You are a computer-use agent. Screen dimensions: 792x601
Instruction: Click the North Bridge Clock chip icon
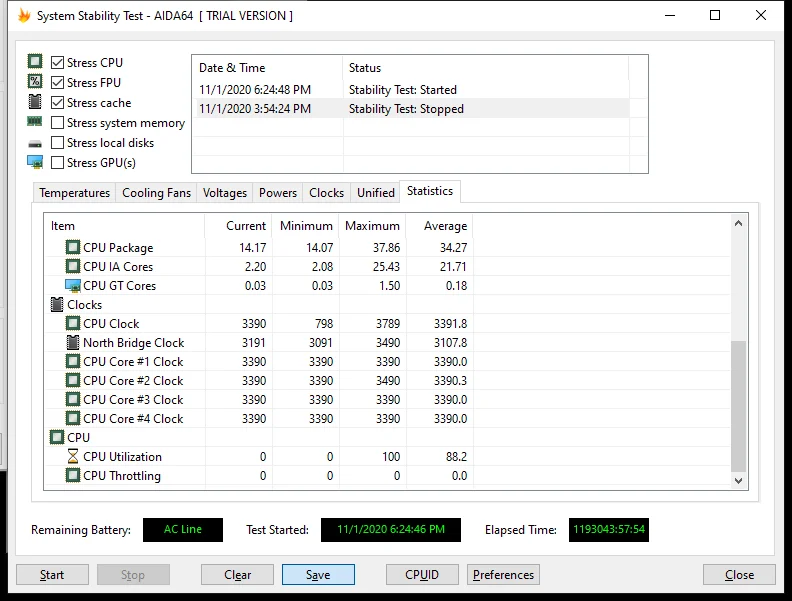[73, 342]
